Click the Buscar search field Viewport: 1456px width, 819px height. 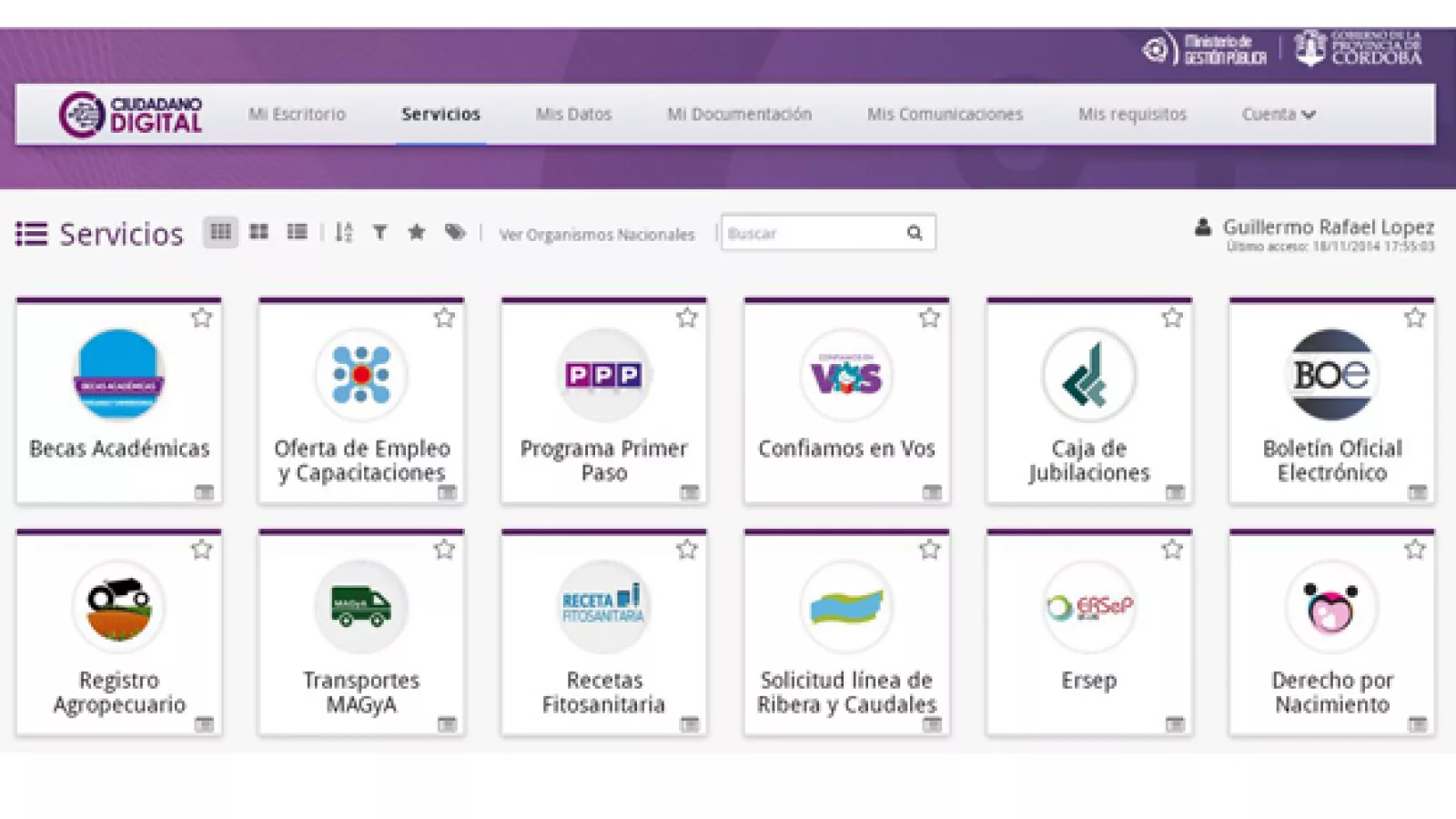point(810,234)
